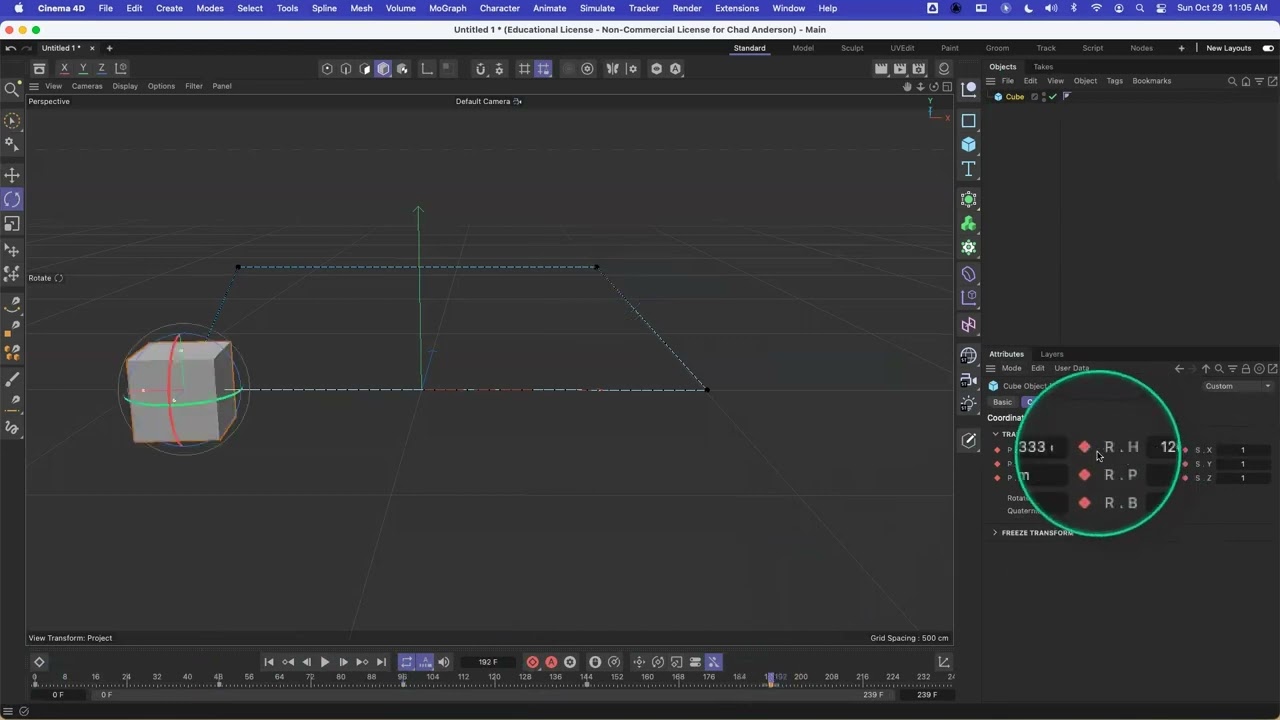The height and width of the screenshot is (720, 1280).
Task: Add a Text spline using T icon
Action: click(968, 169)
